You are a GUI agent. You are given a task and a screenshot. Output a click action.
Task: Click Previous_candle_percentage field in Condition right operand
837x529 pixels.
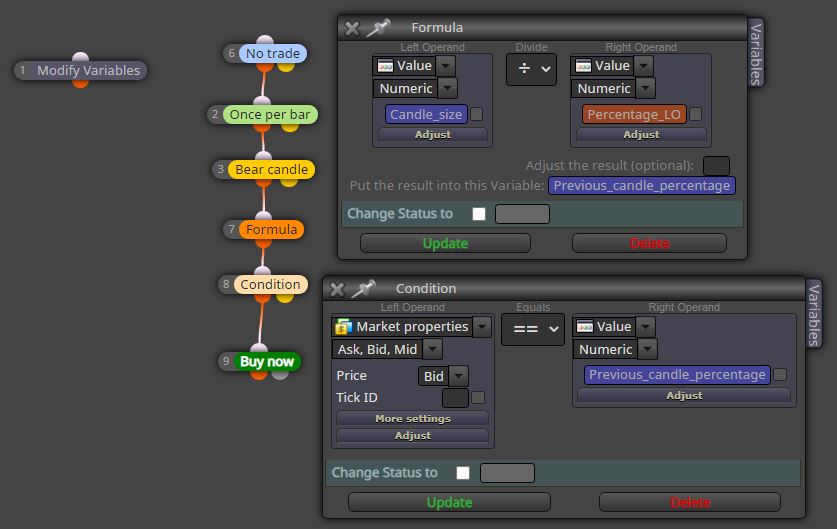pos(677,375)
